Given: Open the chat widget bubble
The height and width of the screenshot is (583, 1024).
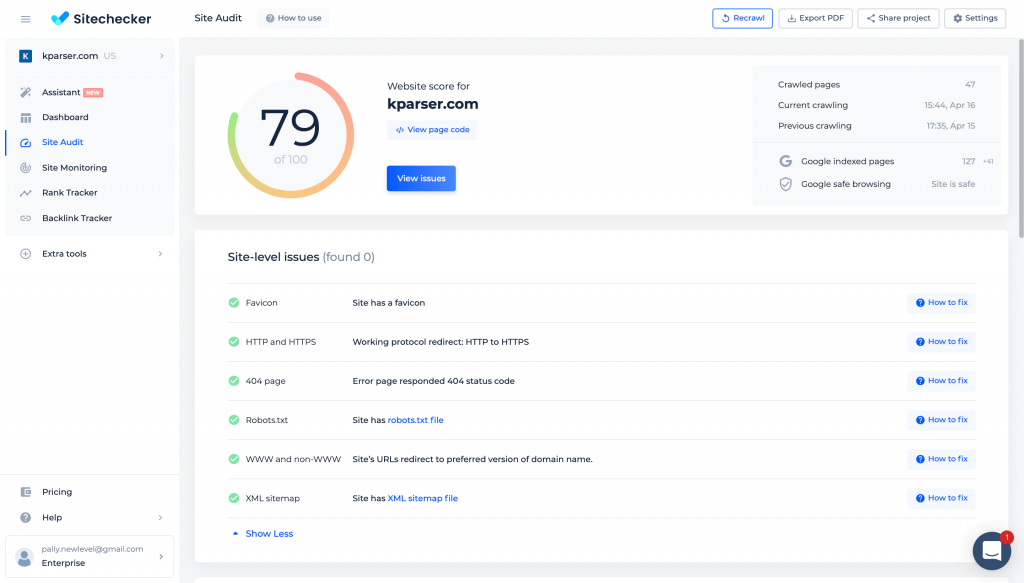Looking at the screenshot, I should 991,551.
